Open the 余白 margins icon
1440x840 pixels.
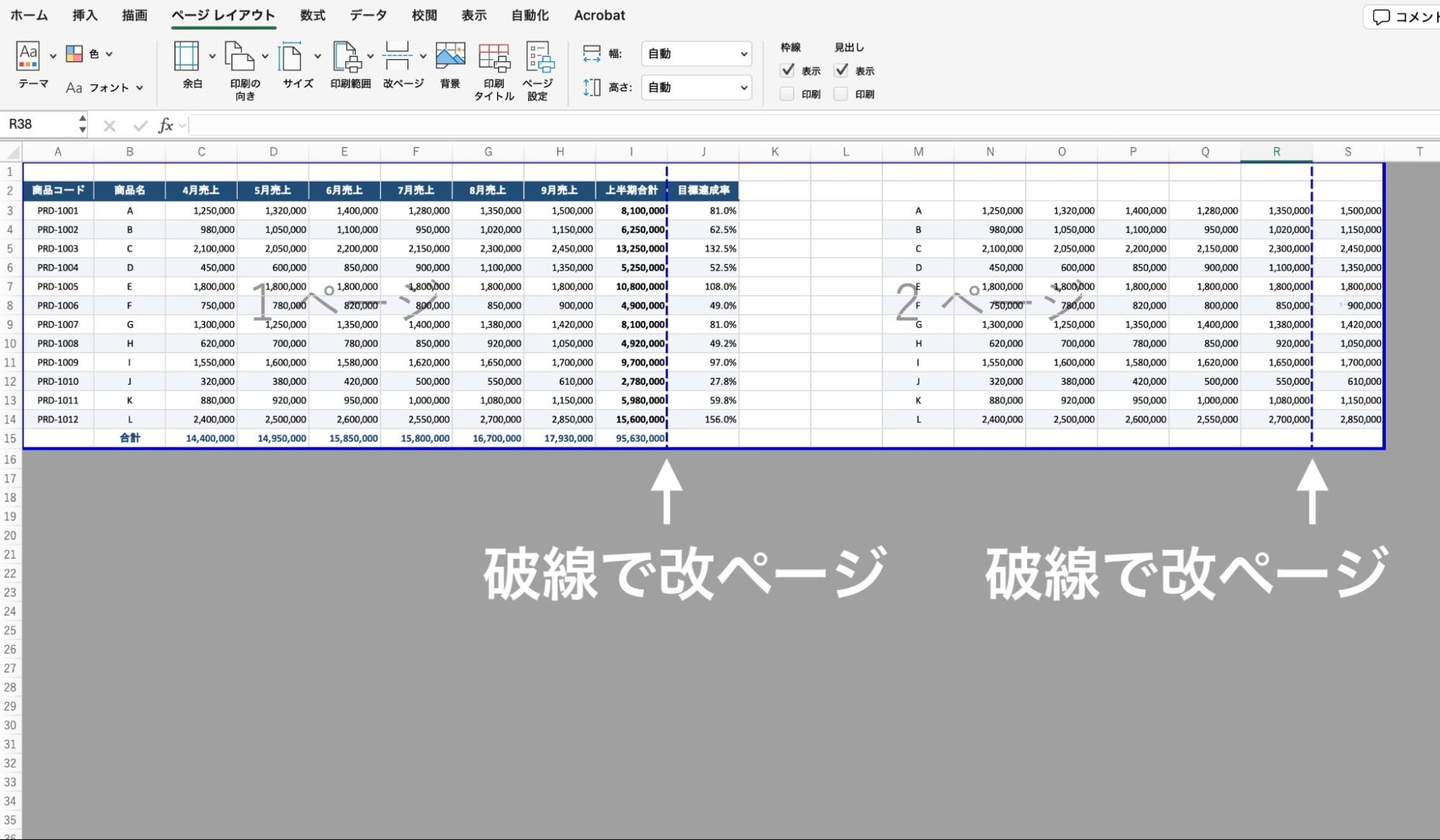187,56
